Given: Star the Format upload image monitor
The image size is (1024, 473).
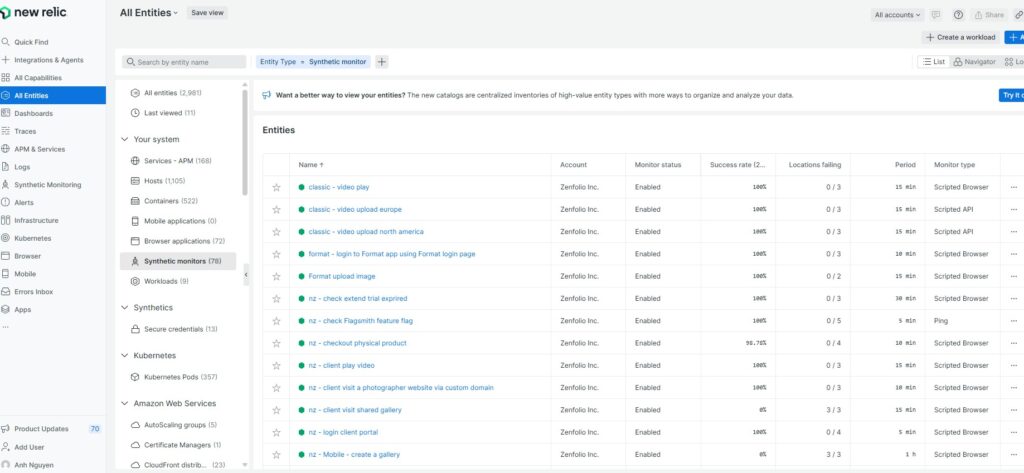Looking at the screenshot, I should (277, 276).
